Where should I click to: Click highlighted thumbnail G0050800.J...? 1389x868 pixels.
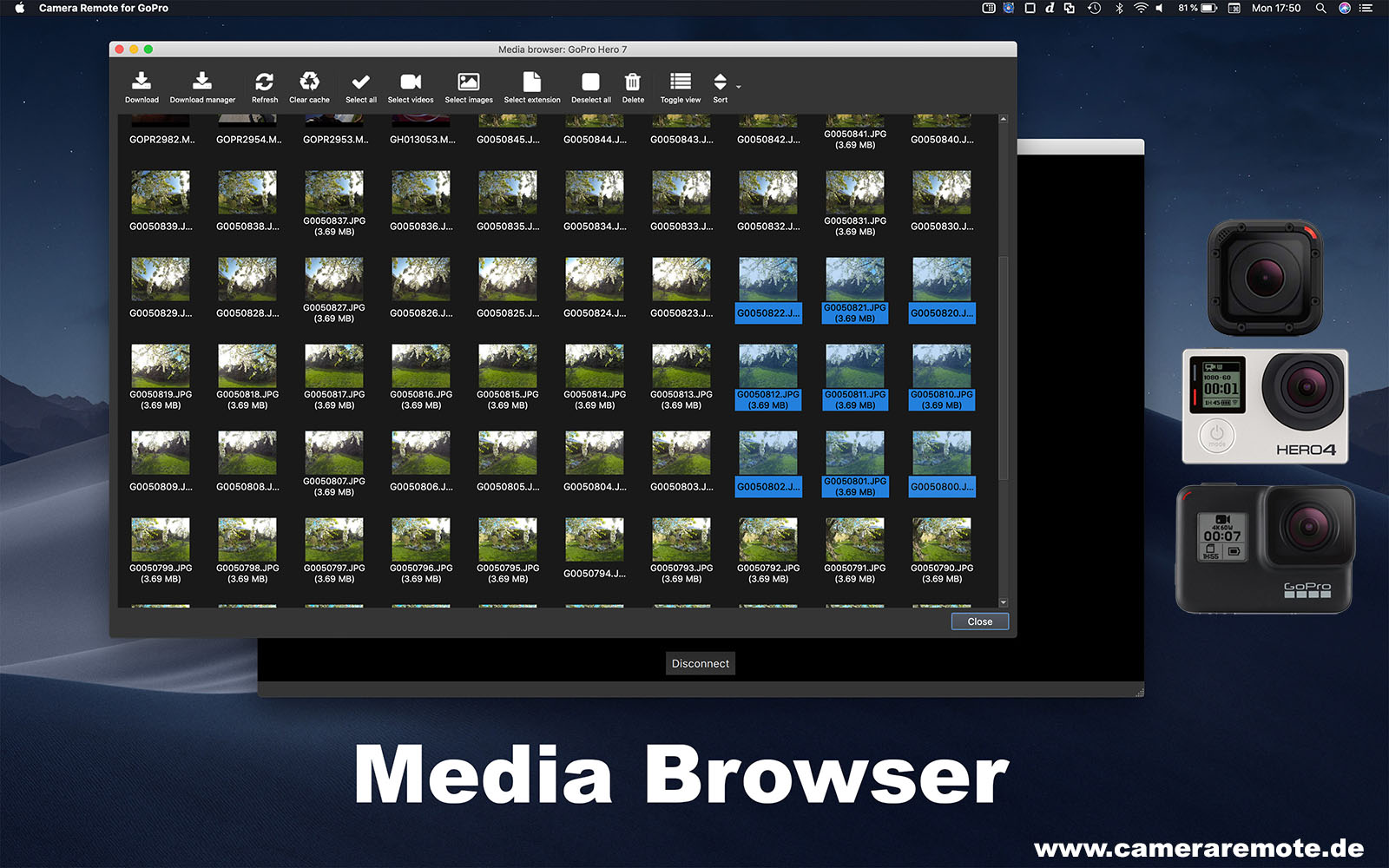942,453
